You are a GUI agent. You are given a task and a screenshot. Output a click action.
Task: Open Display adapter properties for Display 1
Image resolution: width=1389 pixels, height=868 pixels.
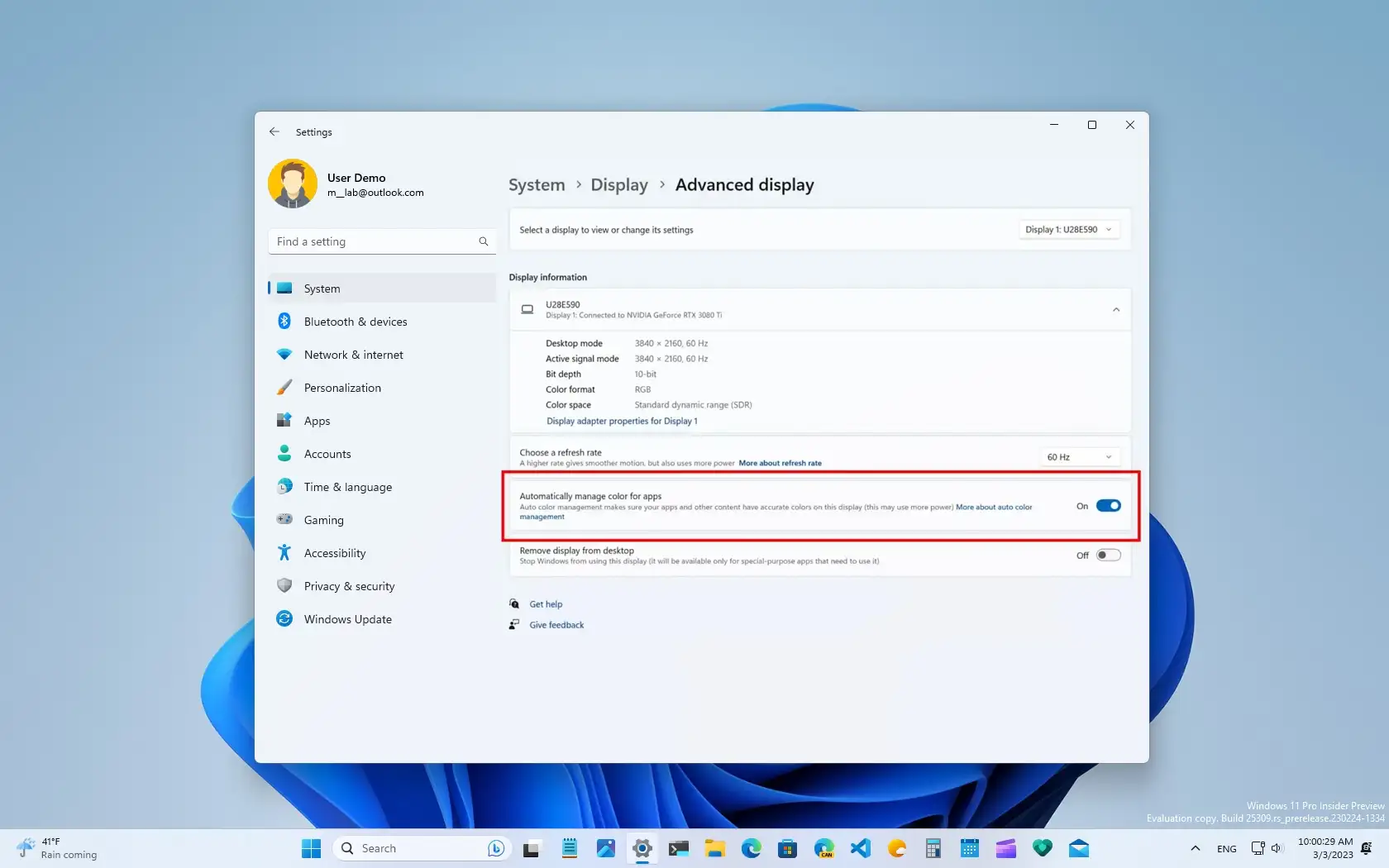pyautogui.click(x=621, y=421)
